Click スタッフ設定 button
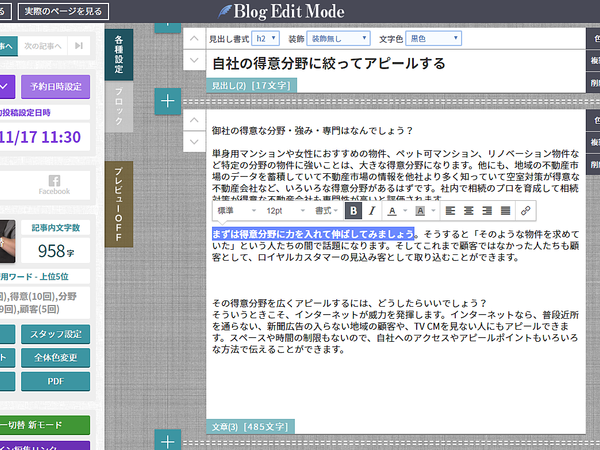This screenshot has width=600, height=450. tap(56, 334)
